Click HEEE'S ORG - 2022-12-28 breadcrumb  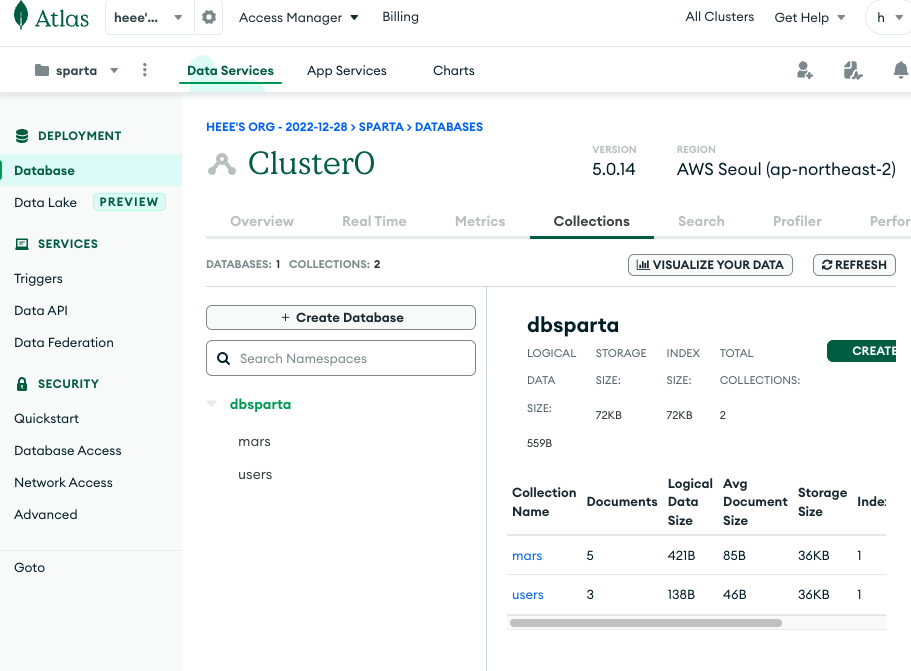[x=277, y=127]
